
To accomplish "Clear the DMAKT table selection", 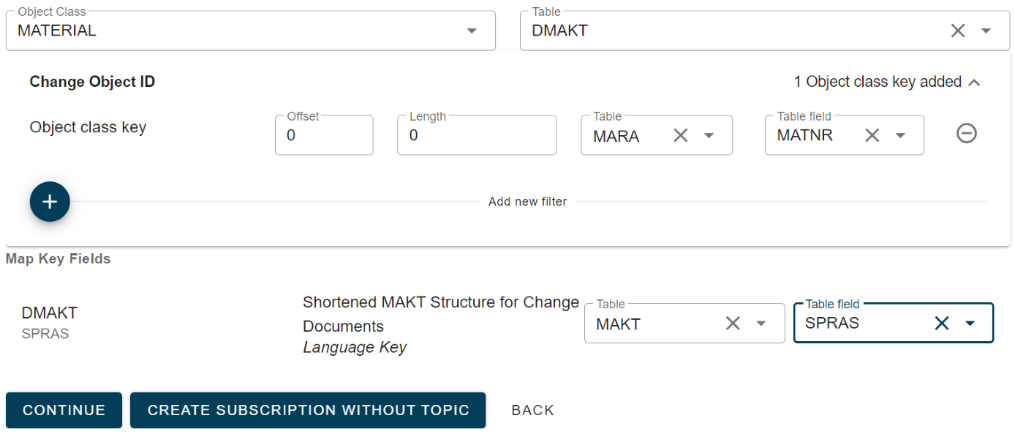I will pos(957,31).
